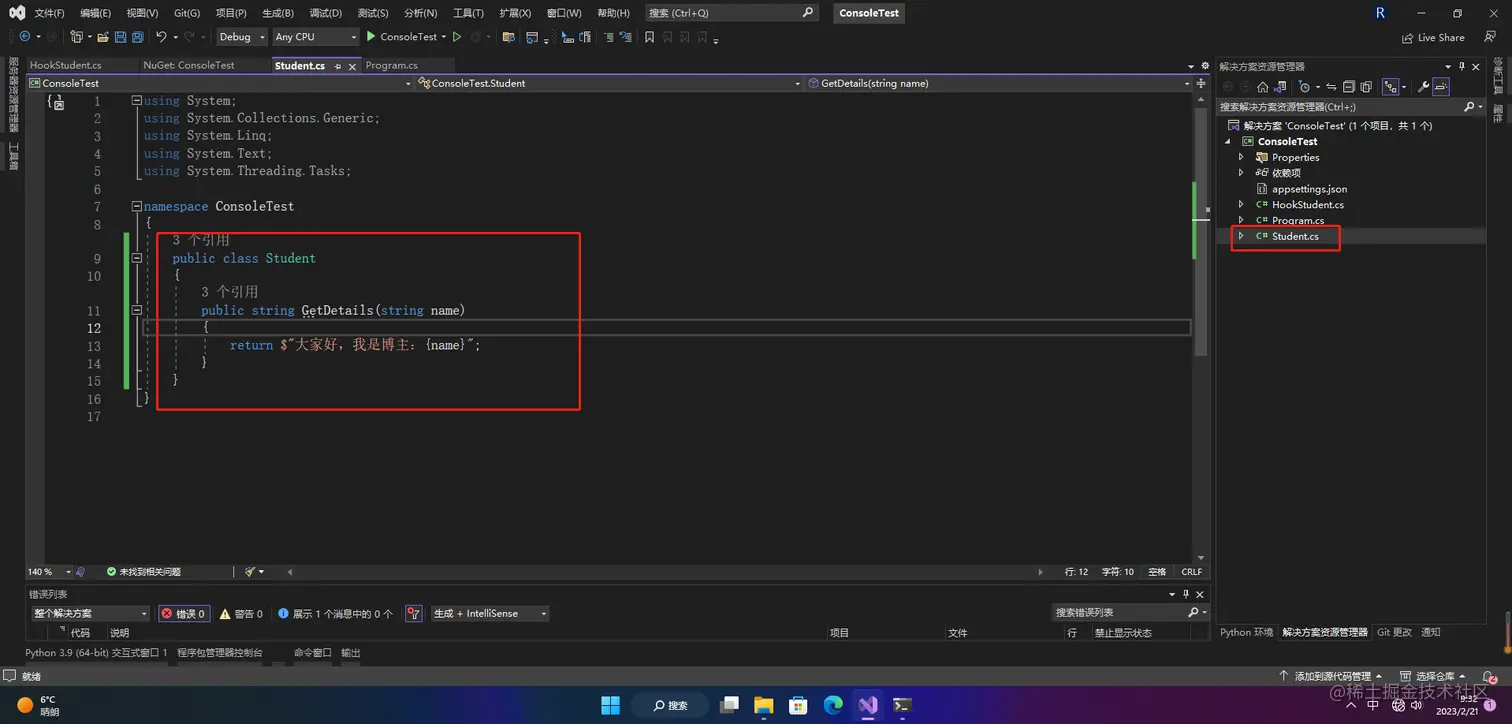The image size is (1512, 724).
Task: Open the GetDetails member dropdown
Action: (x=1000, y=83)
